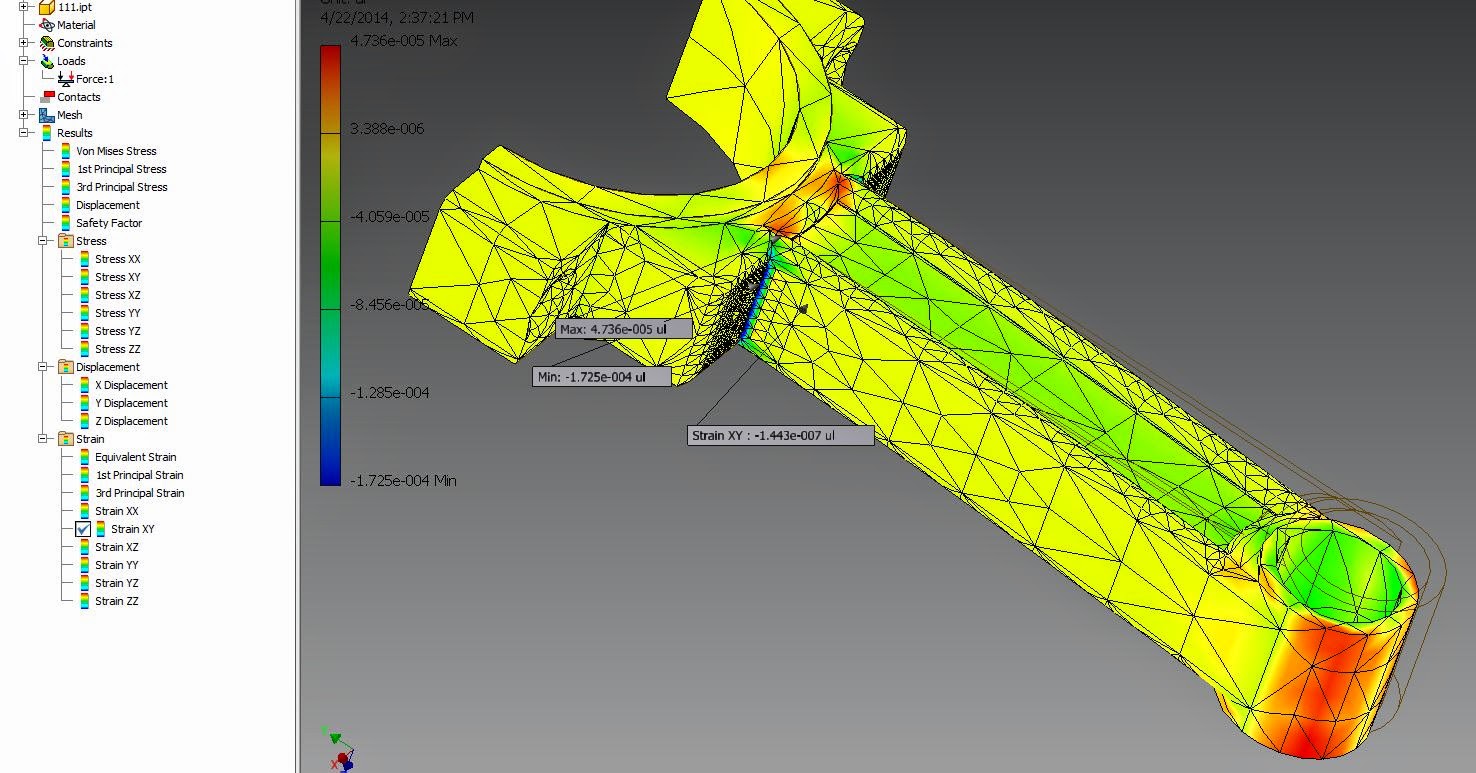Image resolution: width=1476 pixels, height=773 pixels.
Task: Click the 3.388e-006 legend value
Action: pos(387,129)
